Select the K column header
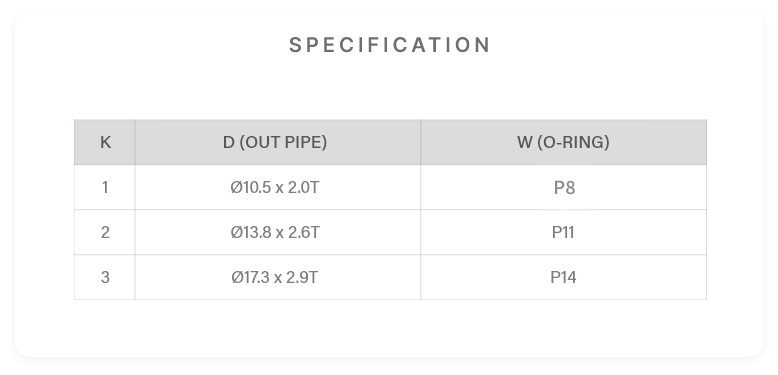 (x=105, y=142)
